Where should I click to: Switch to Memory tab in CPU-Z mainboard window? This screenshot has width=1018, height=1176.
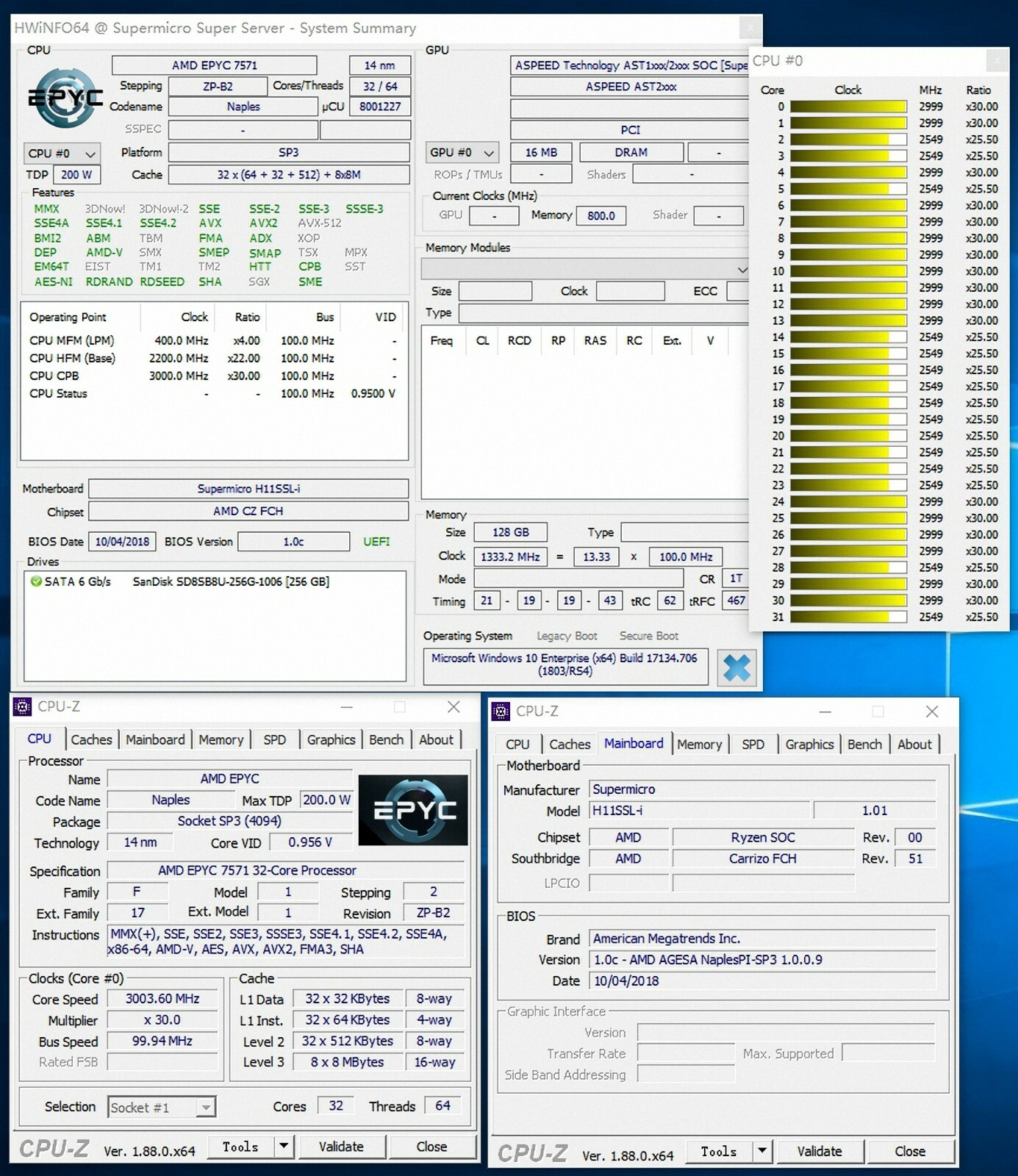click(x=700, y=744)
